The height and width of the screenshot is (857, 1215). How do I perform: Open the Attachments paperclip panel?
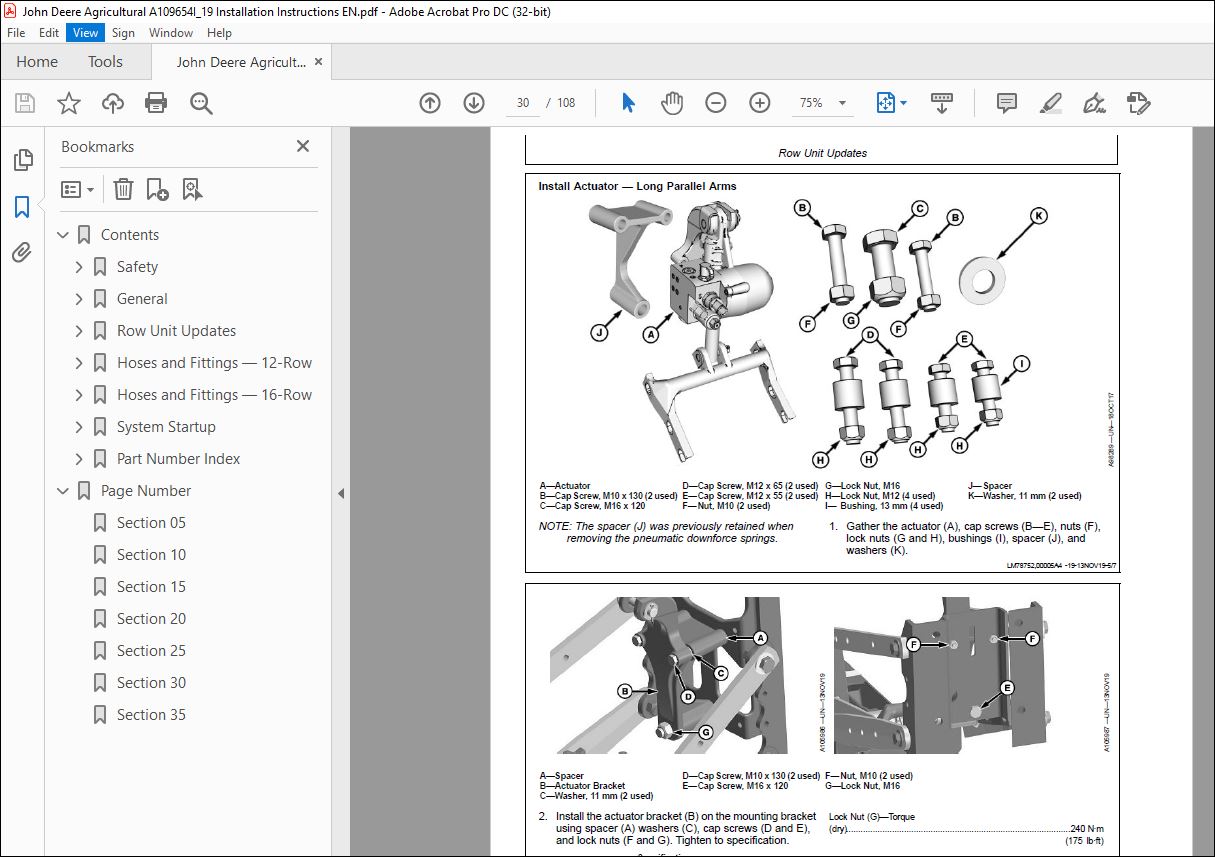22,252
